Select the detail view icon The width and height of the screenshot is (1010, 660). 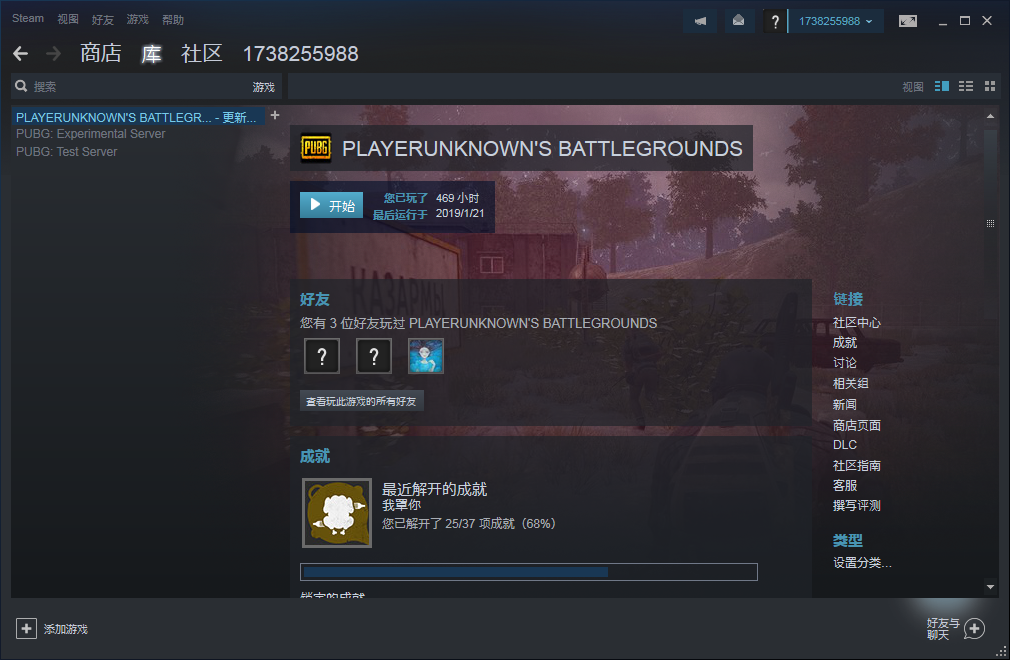(x=942, y=86)
